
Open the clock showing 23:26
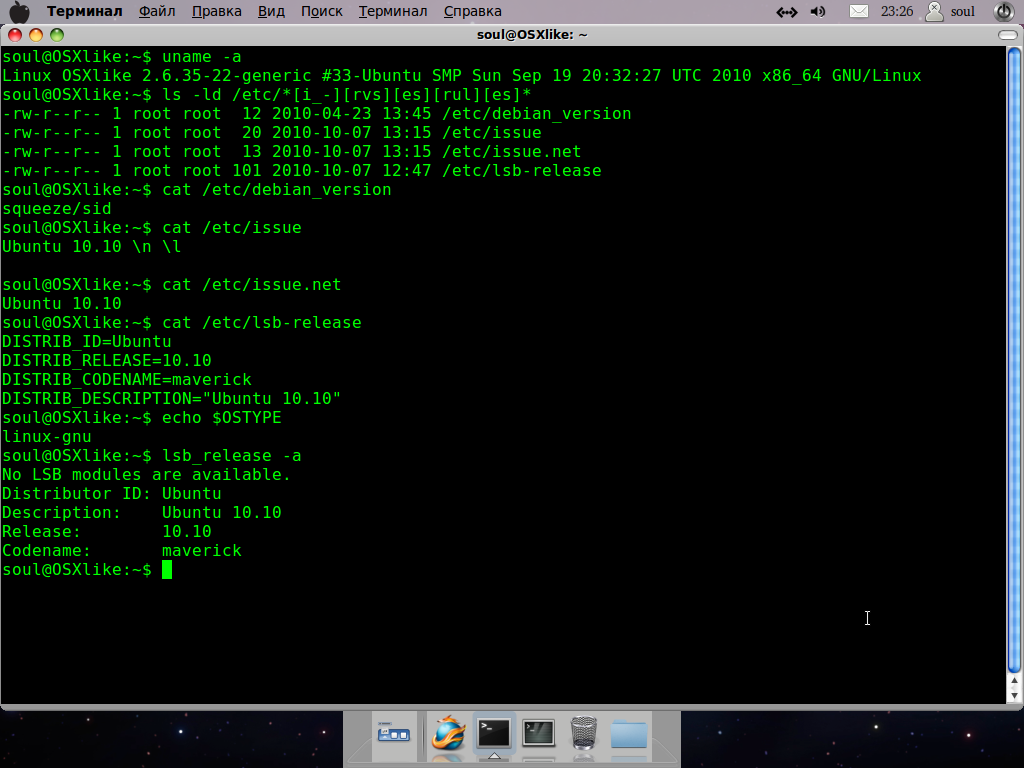click(x=897, y=12)
